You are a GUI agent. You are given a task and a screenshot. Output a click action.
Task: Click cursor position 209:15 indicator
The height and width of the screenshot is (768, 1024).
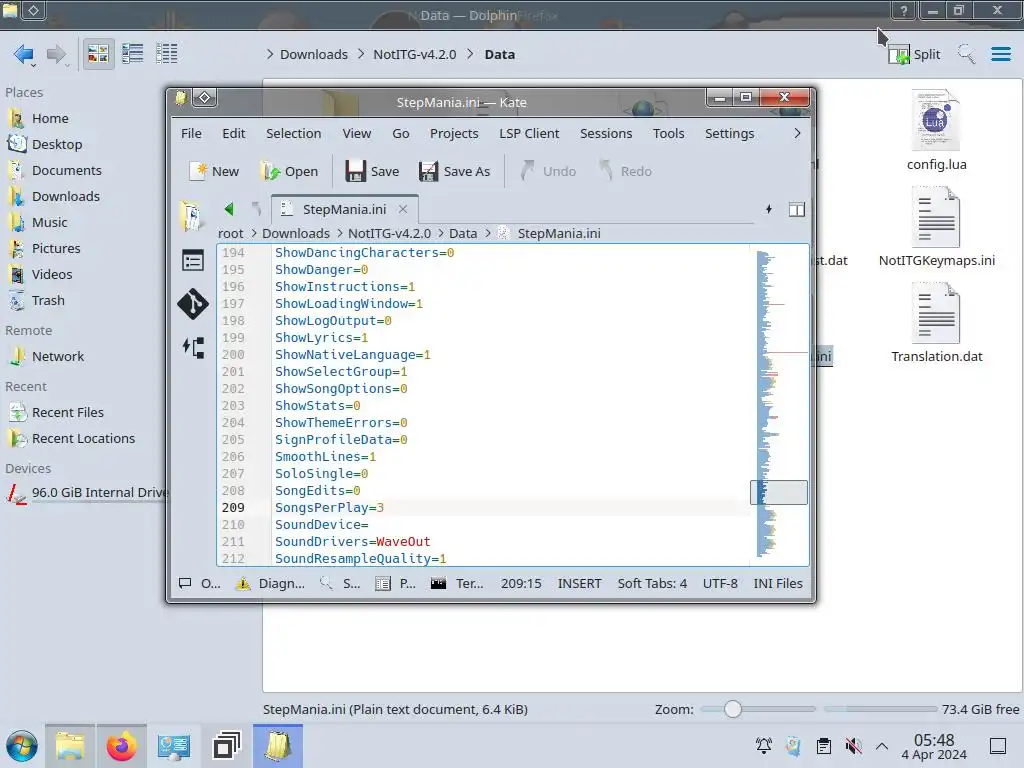click(x=521, y=583)
